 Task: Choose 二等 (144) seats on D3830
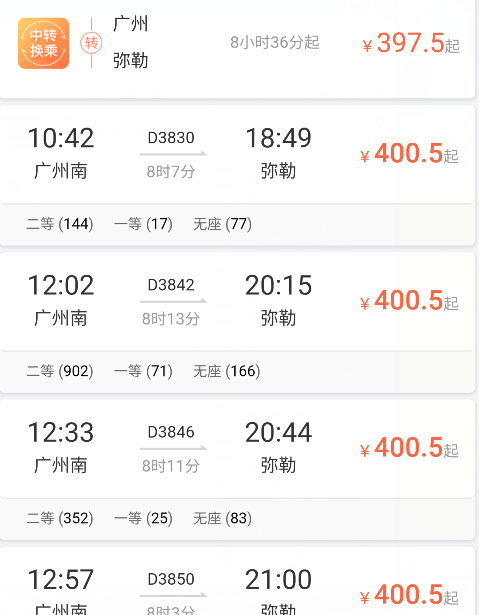coord(60,224)
